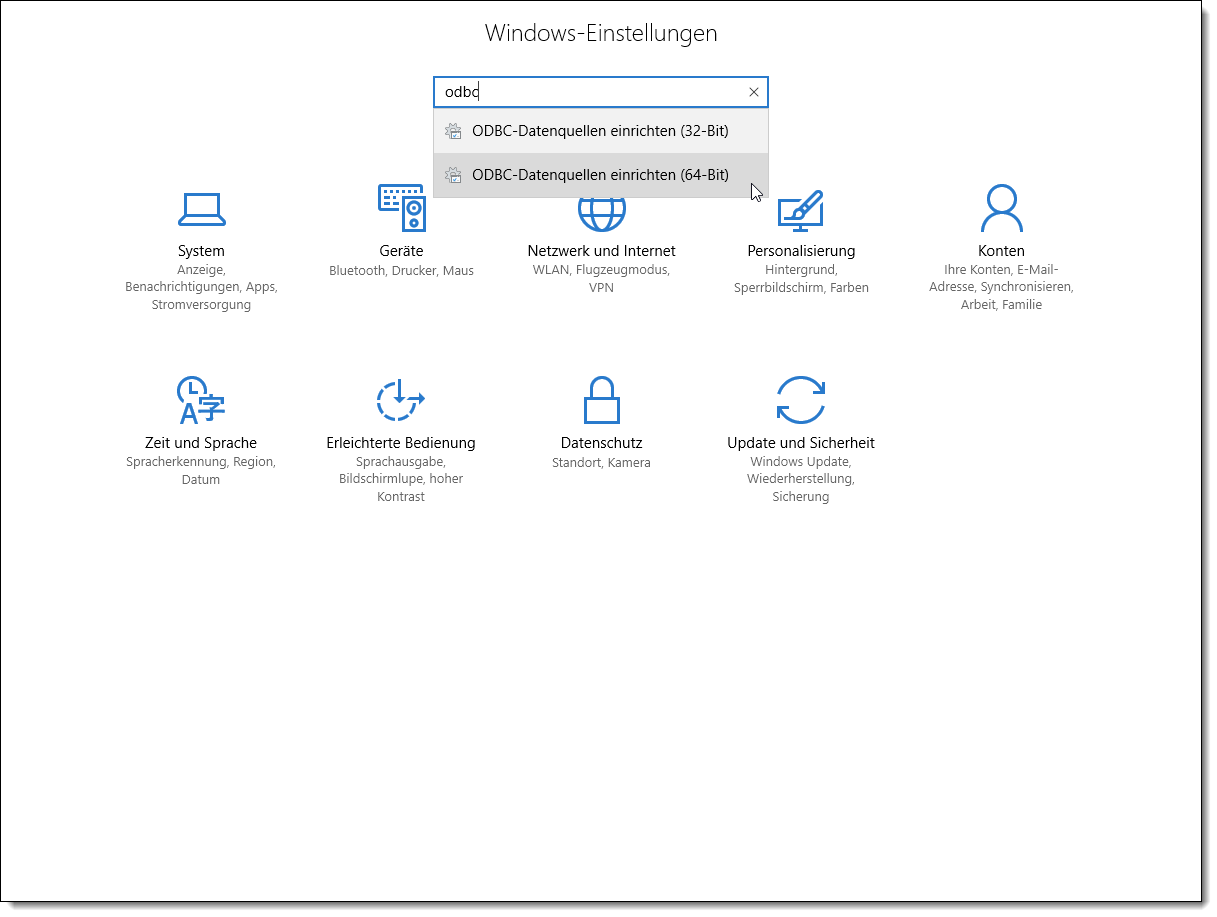This screenshot has width=1217, height=917.
Task: Clear the search box with X button
Action: pyautogui.click(x=754, y=92)
